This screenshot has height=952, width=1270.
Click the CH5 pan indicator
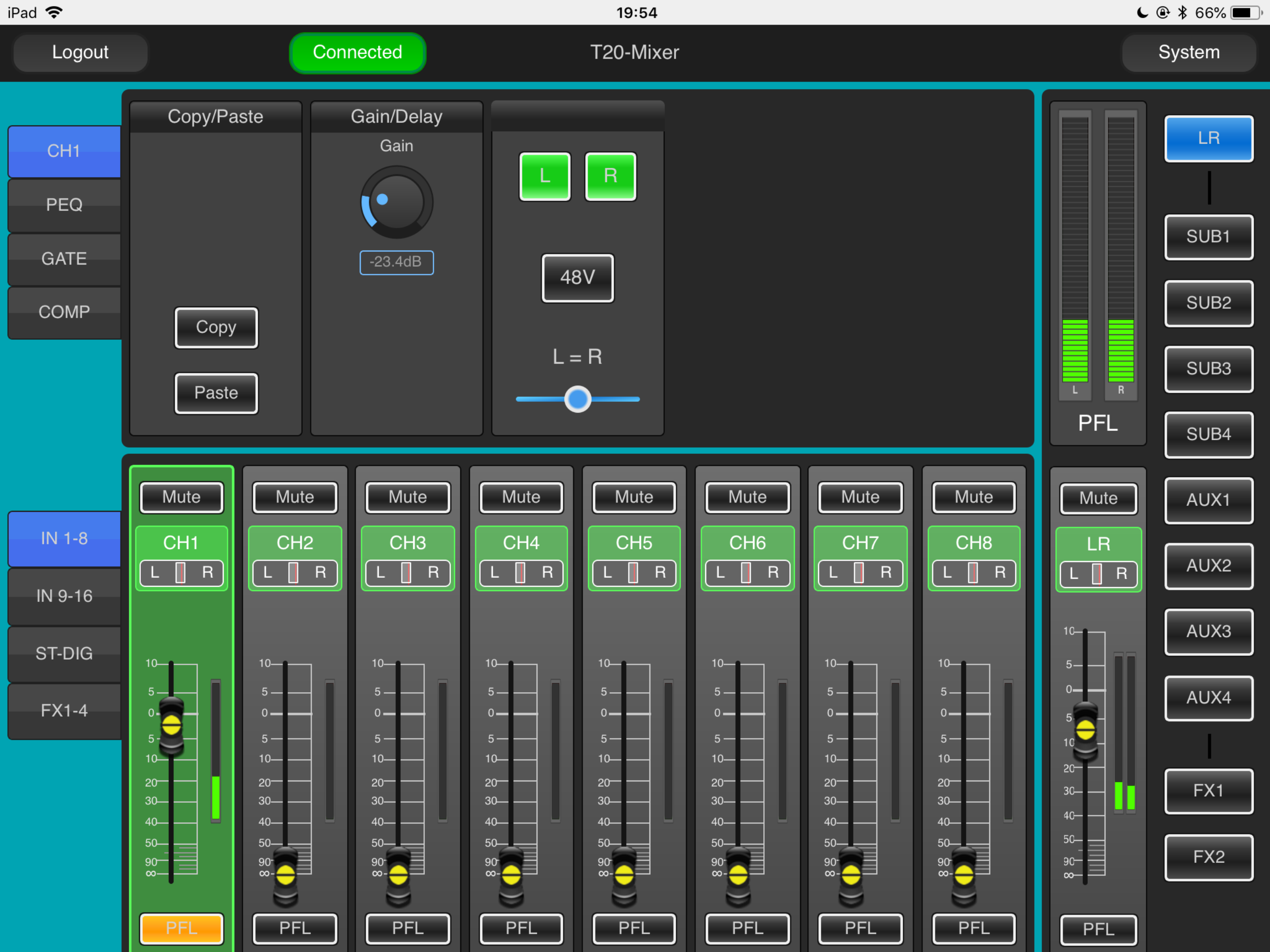pos(634,573)
